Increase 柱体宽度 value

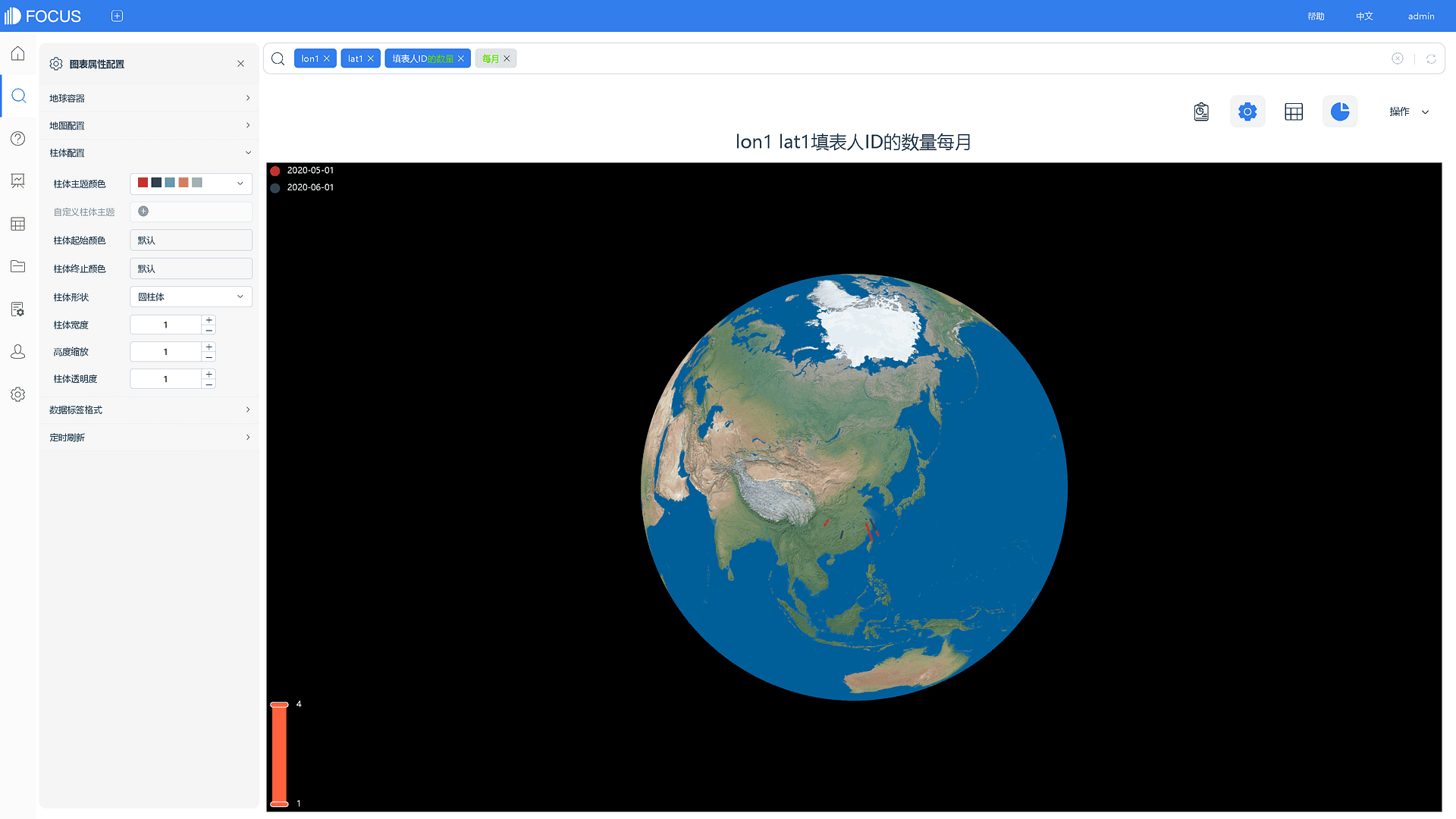209,320
